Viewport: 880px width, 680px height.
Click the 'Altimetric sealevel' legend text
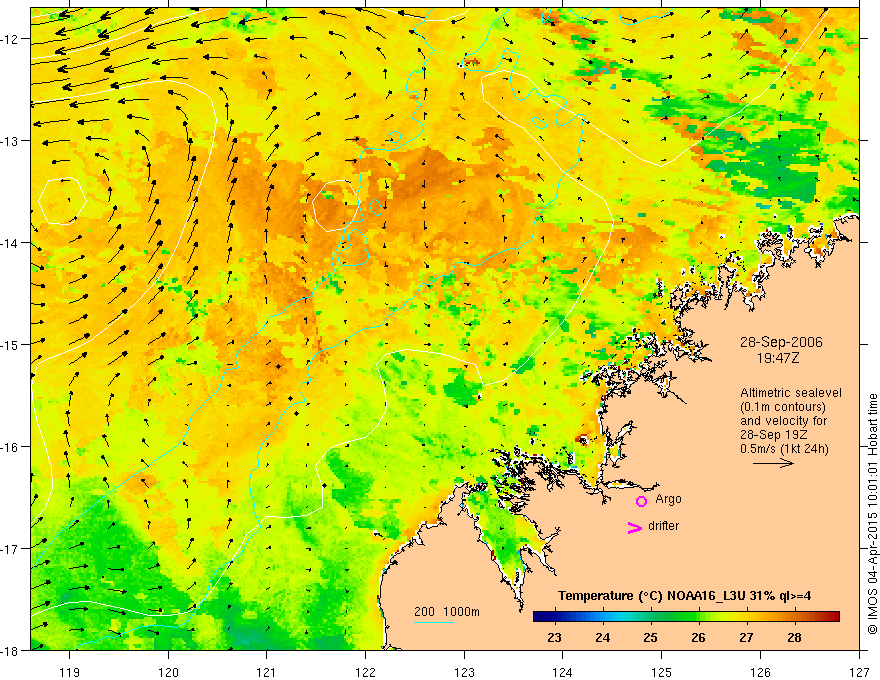(x=791, y=393)
